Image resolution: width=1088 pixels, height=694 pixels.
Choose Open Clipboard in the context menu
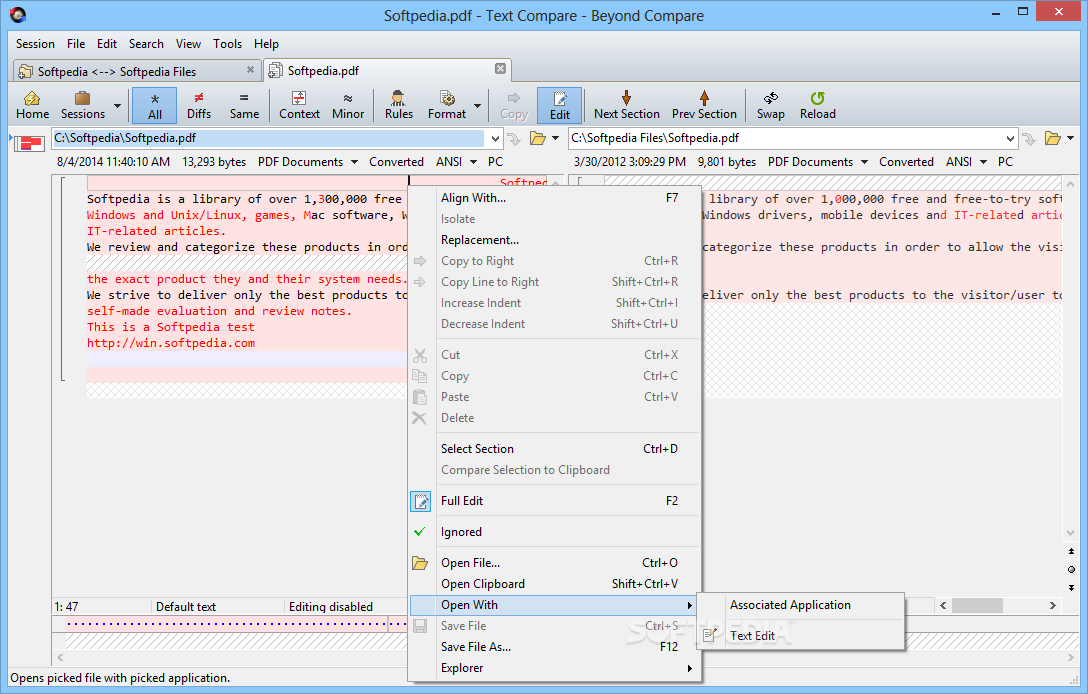tap(554, 584)
